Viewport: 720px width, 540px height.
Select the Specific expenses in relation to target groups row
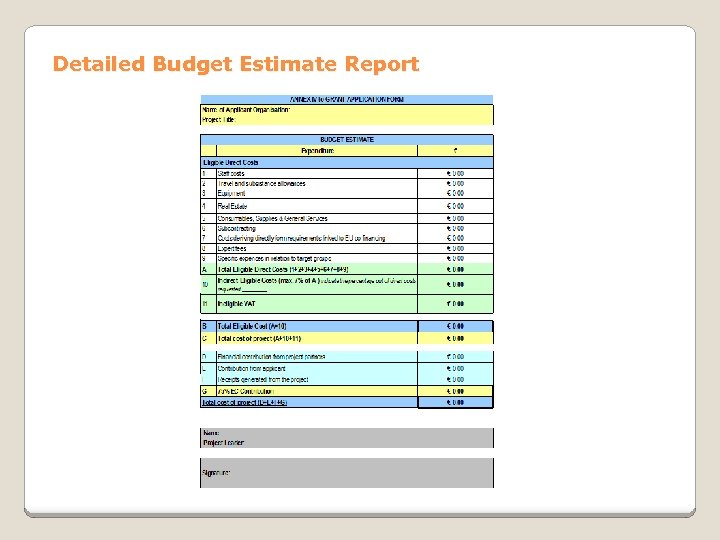(x=347, y=259)
